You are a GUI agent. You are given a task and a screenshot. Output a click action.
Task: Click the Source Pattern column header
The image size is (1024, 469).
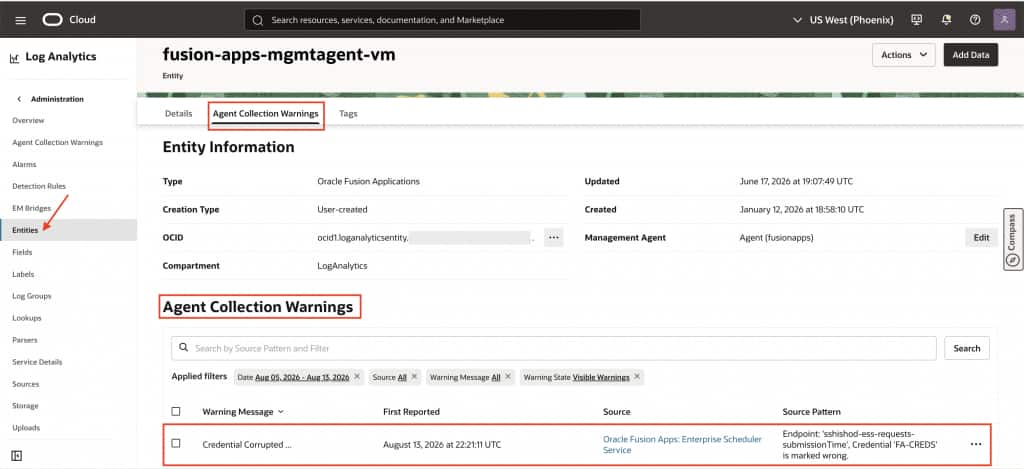point(811,412)
